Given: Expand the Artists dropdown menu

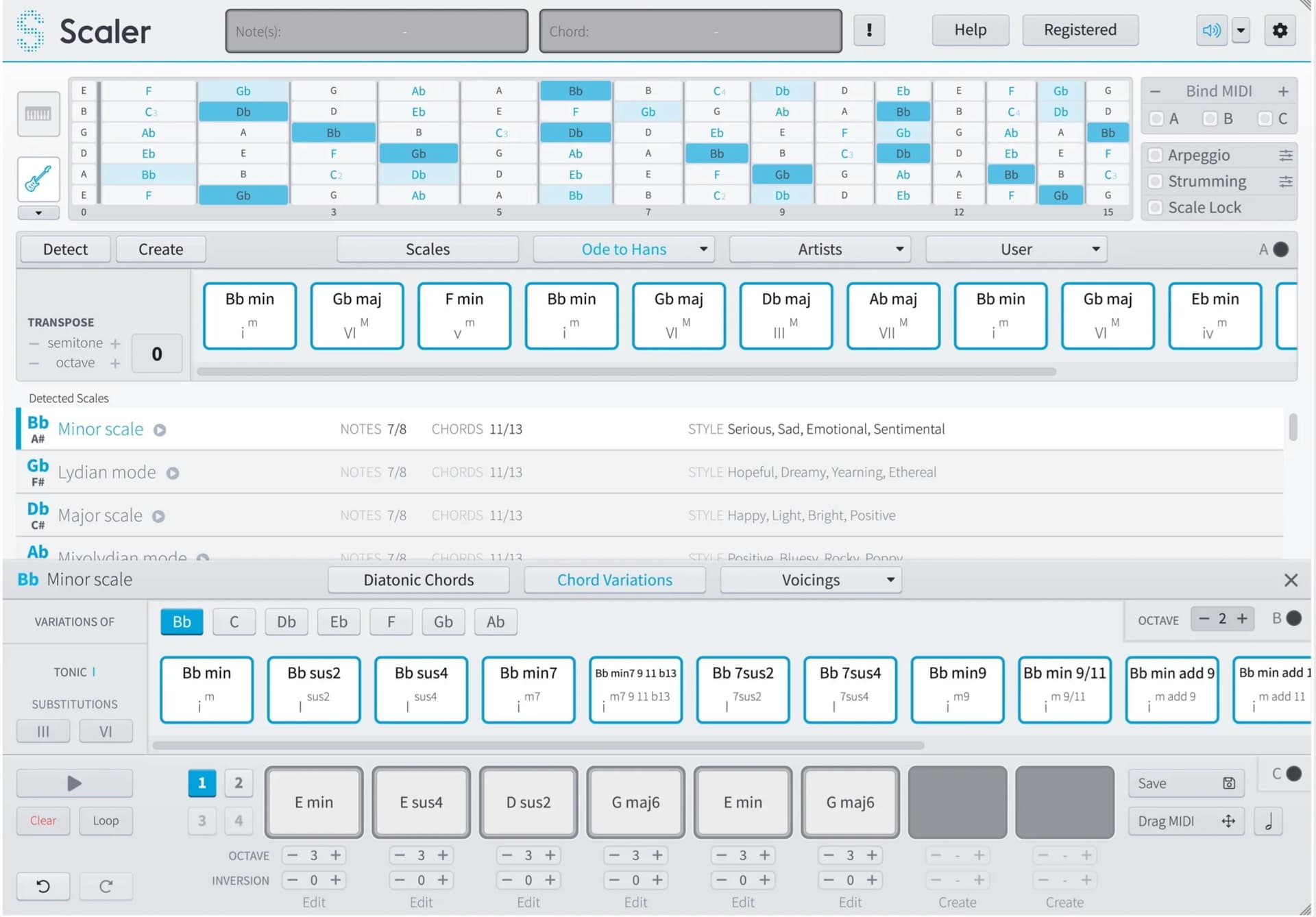Looking at the screenshot, I should click(899, 249).
